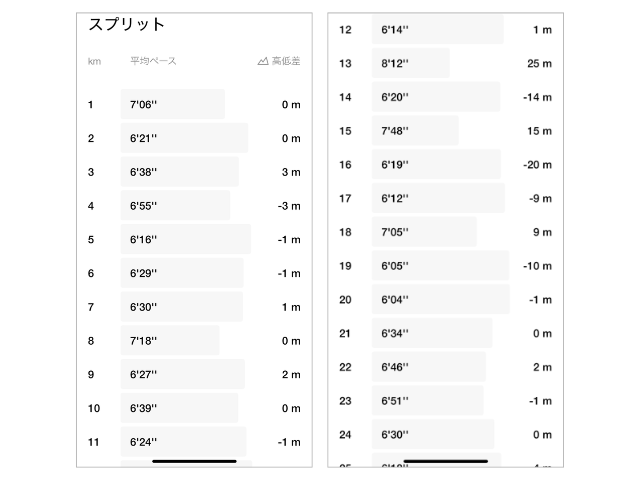Image resolution: width=640 pixels, height=480 pixels.
Task: Click the elevation mountain icon in header
Action: pos(263,61)
